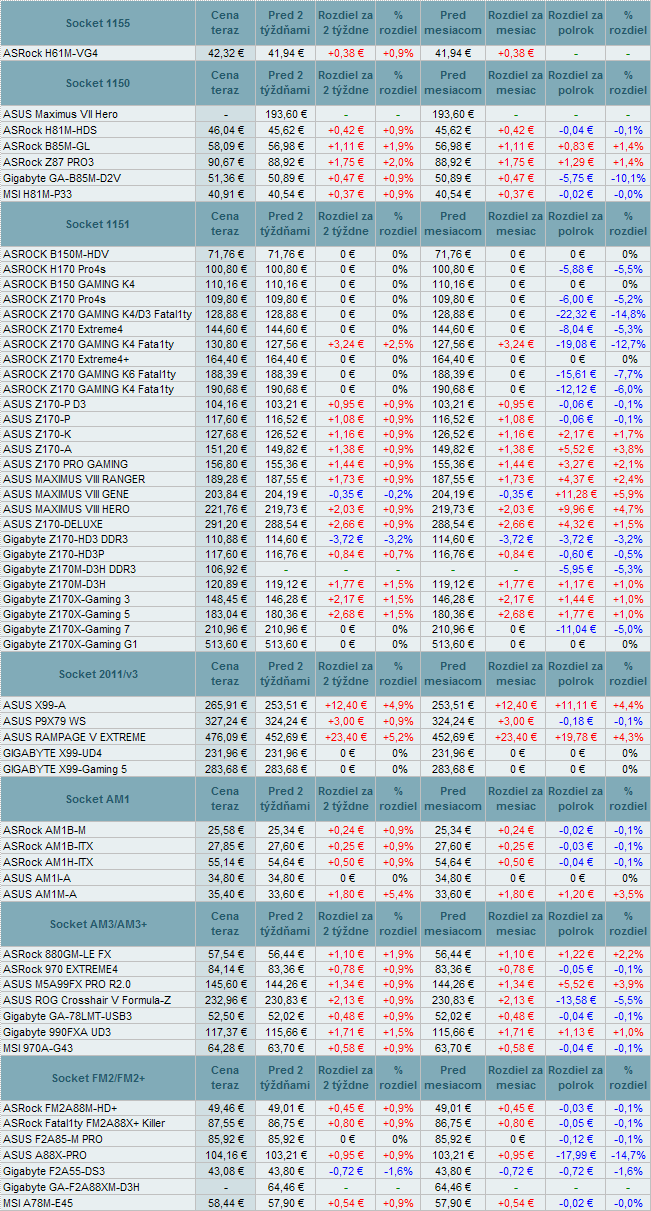Click the Socket AM3/AM3+ section header
651x1211 pixels.
pyautogui.click(x=97, y=924)
